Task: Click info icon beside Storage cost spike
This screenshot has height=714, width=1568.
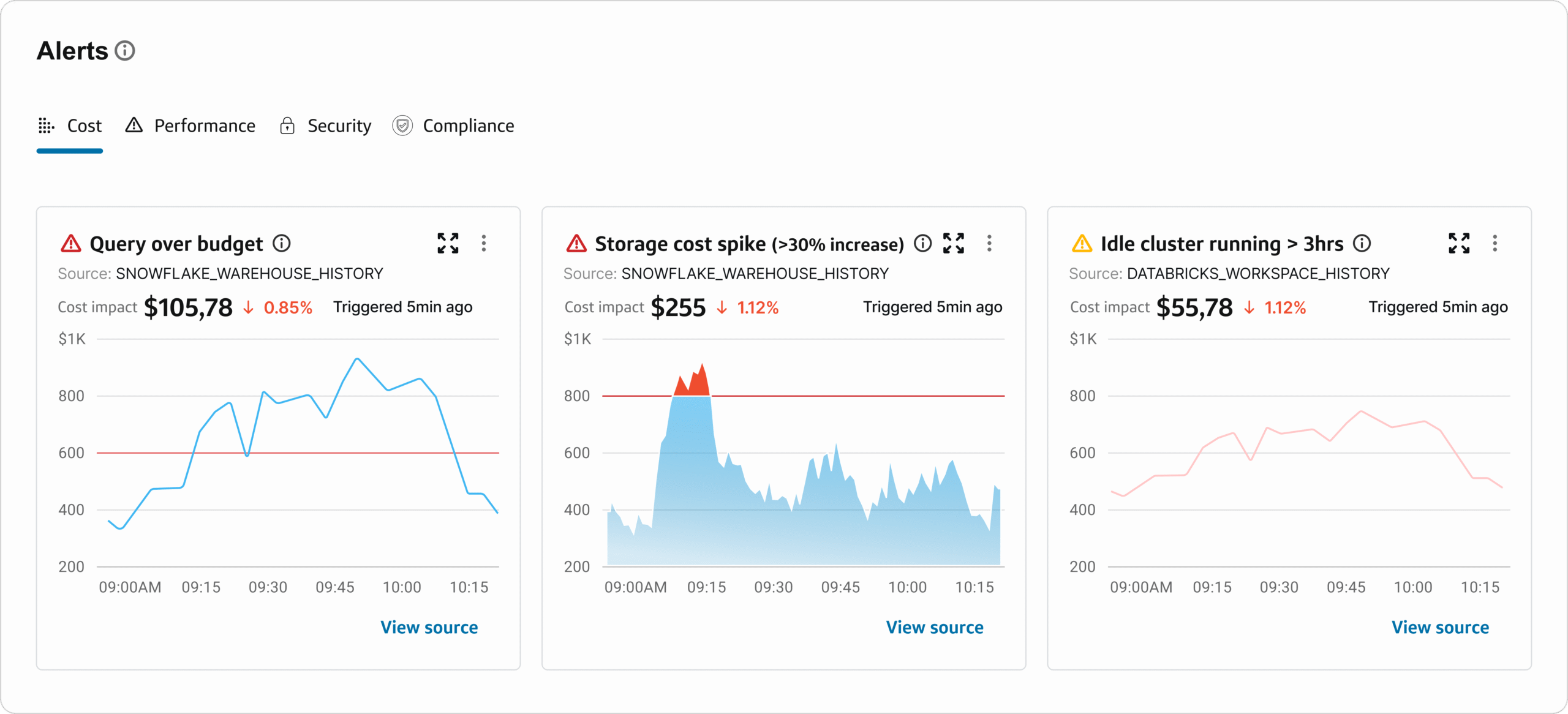Action: (922, 243)
